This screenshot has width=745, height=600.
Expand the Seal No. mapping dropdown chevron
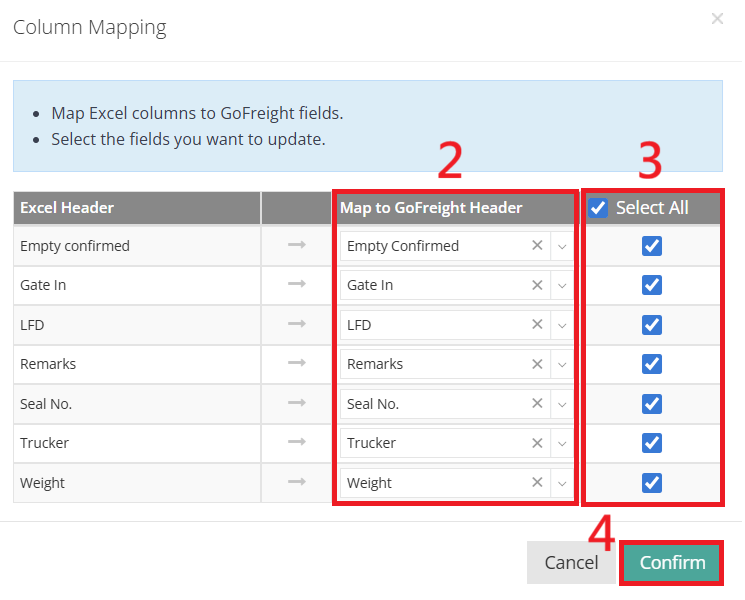point(562,404)
